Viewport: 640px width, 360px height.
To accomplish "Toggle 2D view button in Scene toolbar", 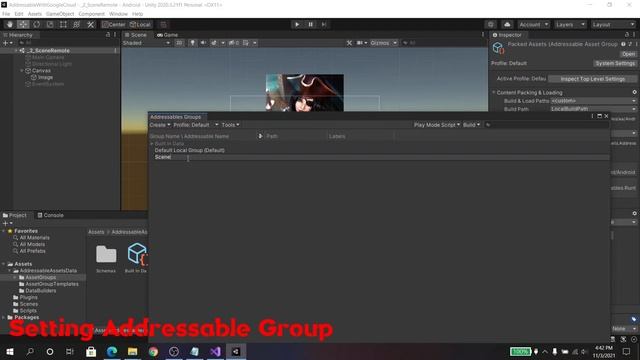I will [x=179, y=43].
